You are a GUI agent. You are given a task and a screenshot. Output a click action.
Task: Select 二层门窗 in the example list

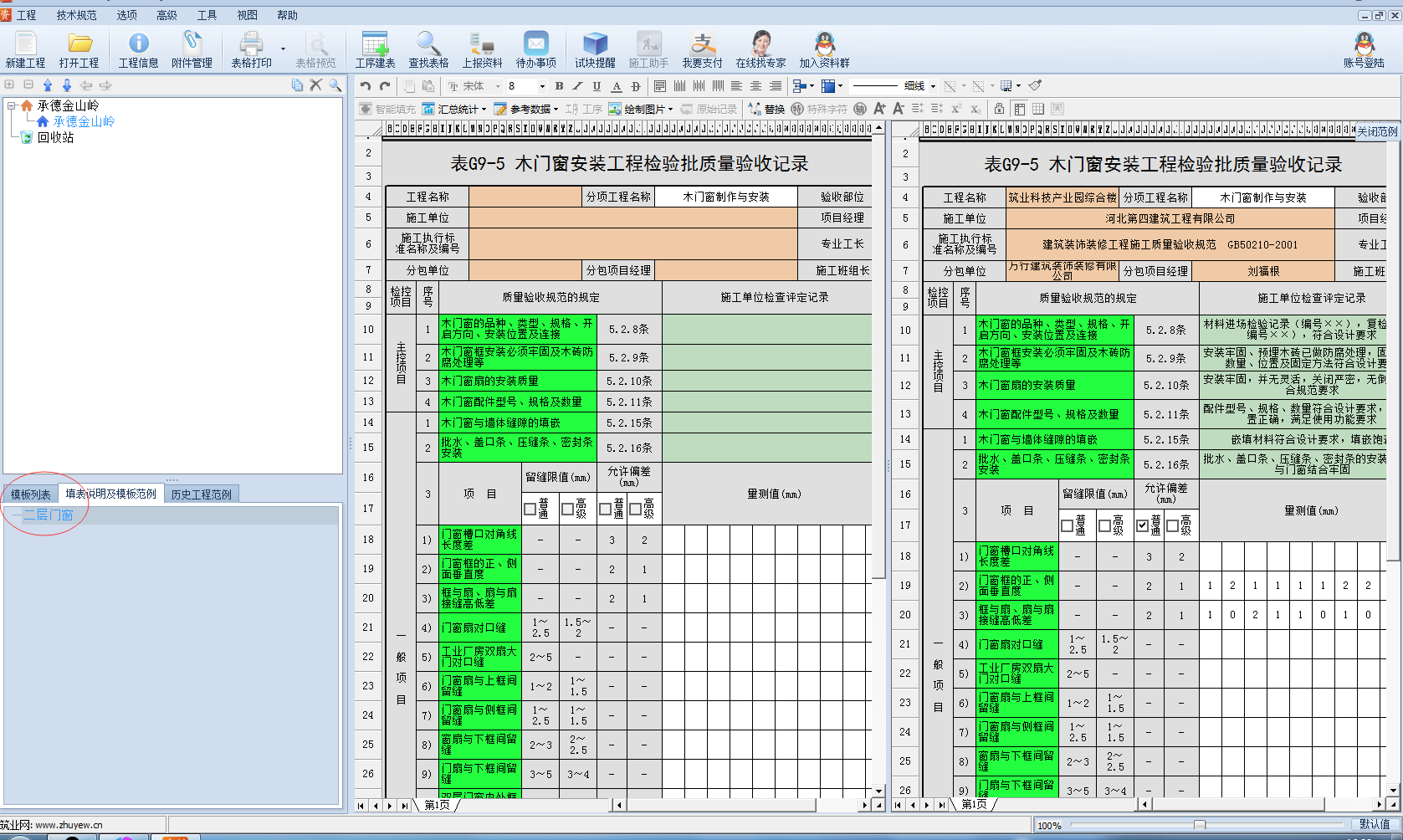click(49, 515)
